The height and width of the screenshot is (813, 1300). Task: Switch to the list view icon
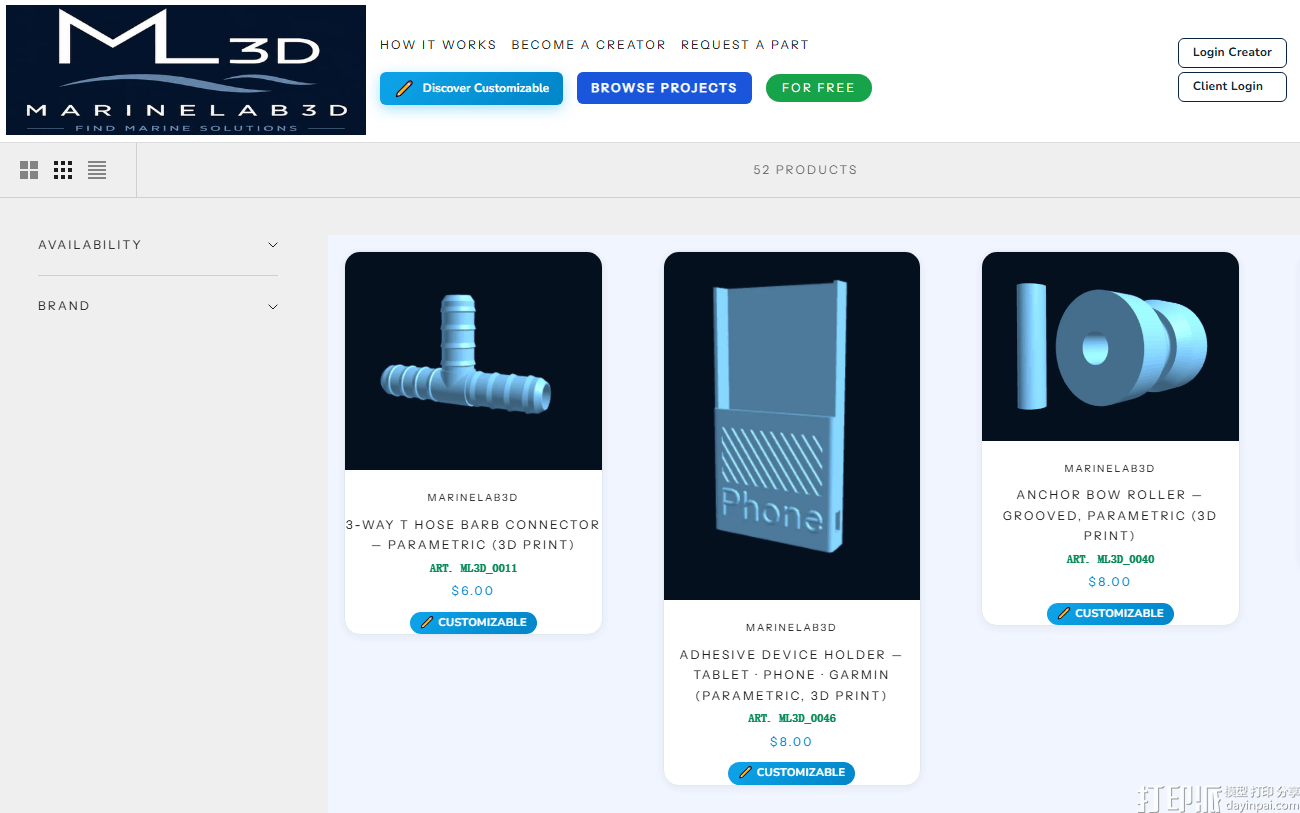pyautogui.click(x=97, y=170)
